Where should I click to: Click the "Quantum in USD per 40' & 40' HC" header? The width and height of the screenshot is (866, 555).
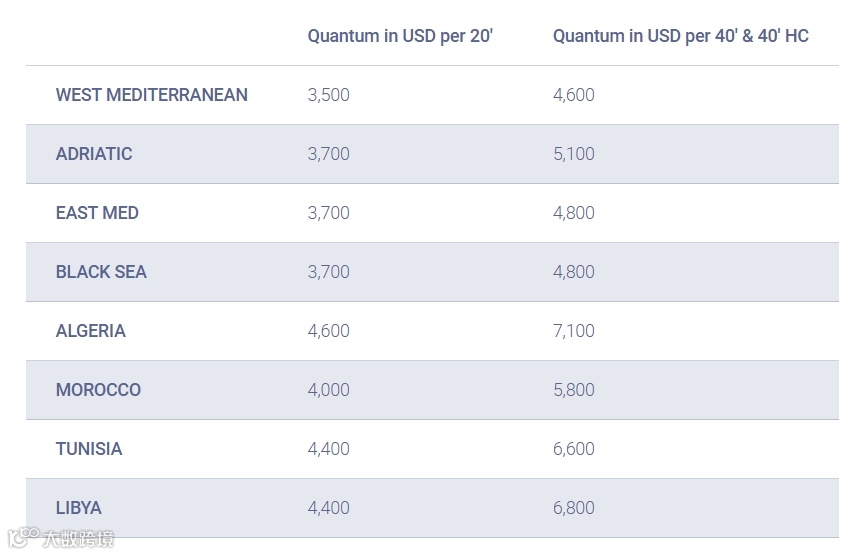pos(680,36)
